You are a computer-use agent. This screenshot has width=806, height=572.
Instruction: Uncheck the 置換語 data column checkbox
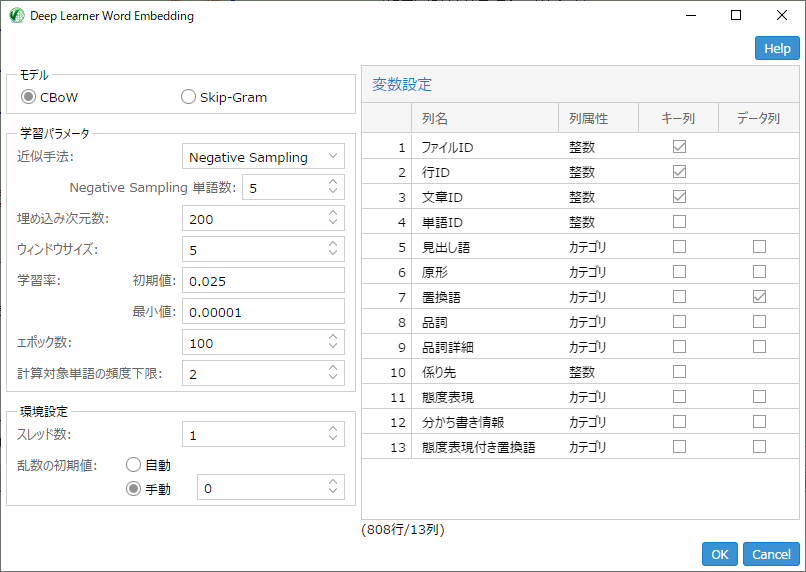[x=760, y=296]
